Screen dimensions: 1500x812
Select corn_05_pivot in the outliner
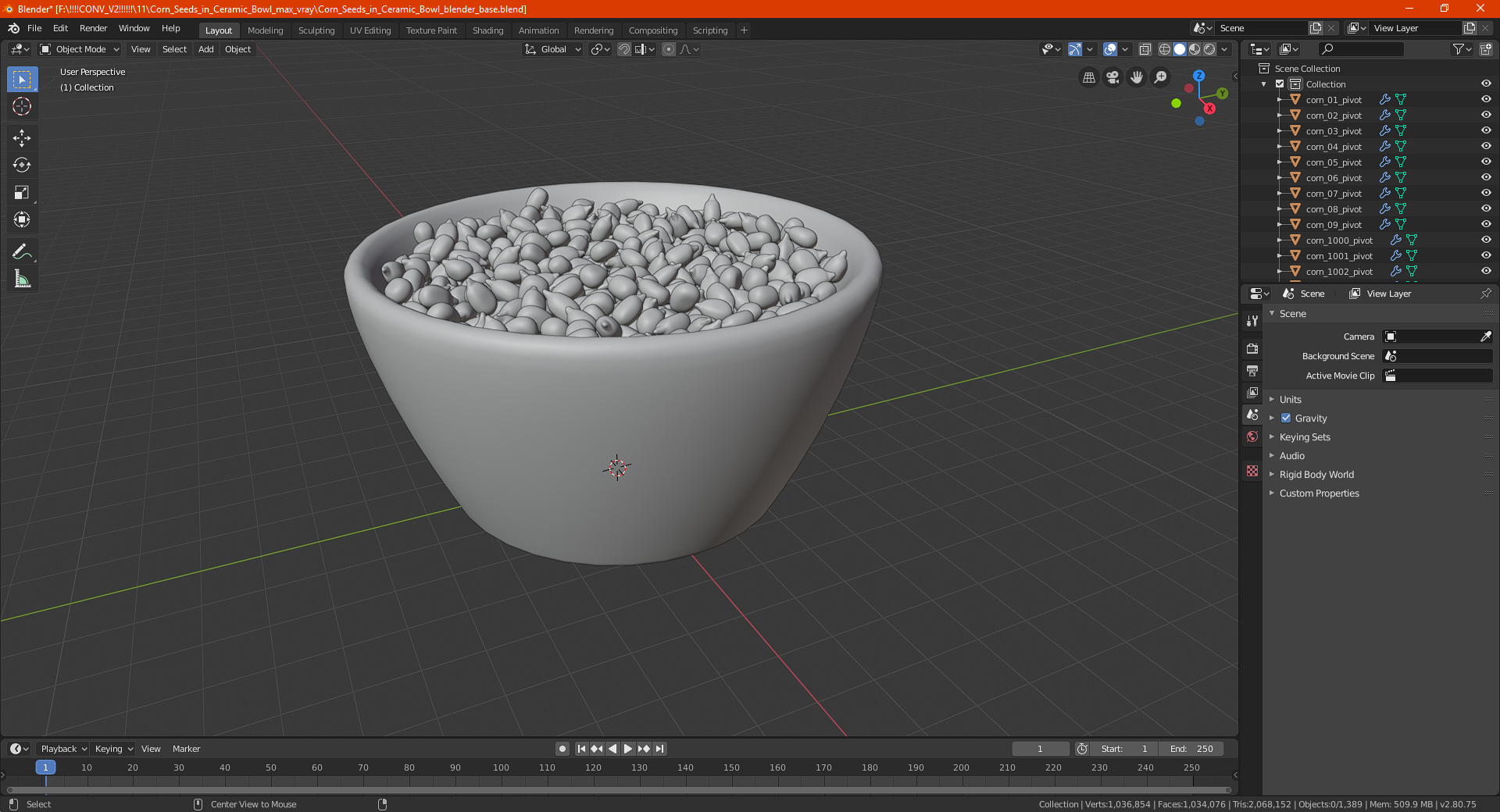1333,162
